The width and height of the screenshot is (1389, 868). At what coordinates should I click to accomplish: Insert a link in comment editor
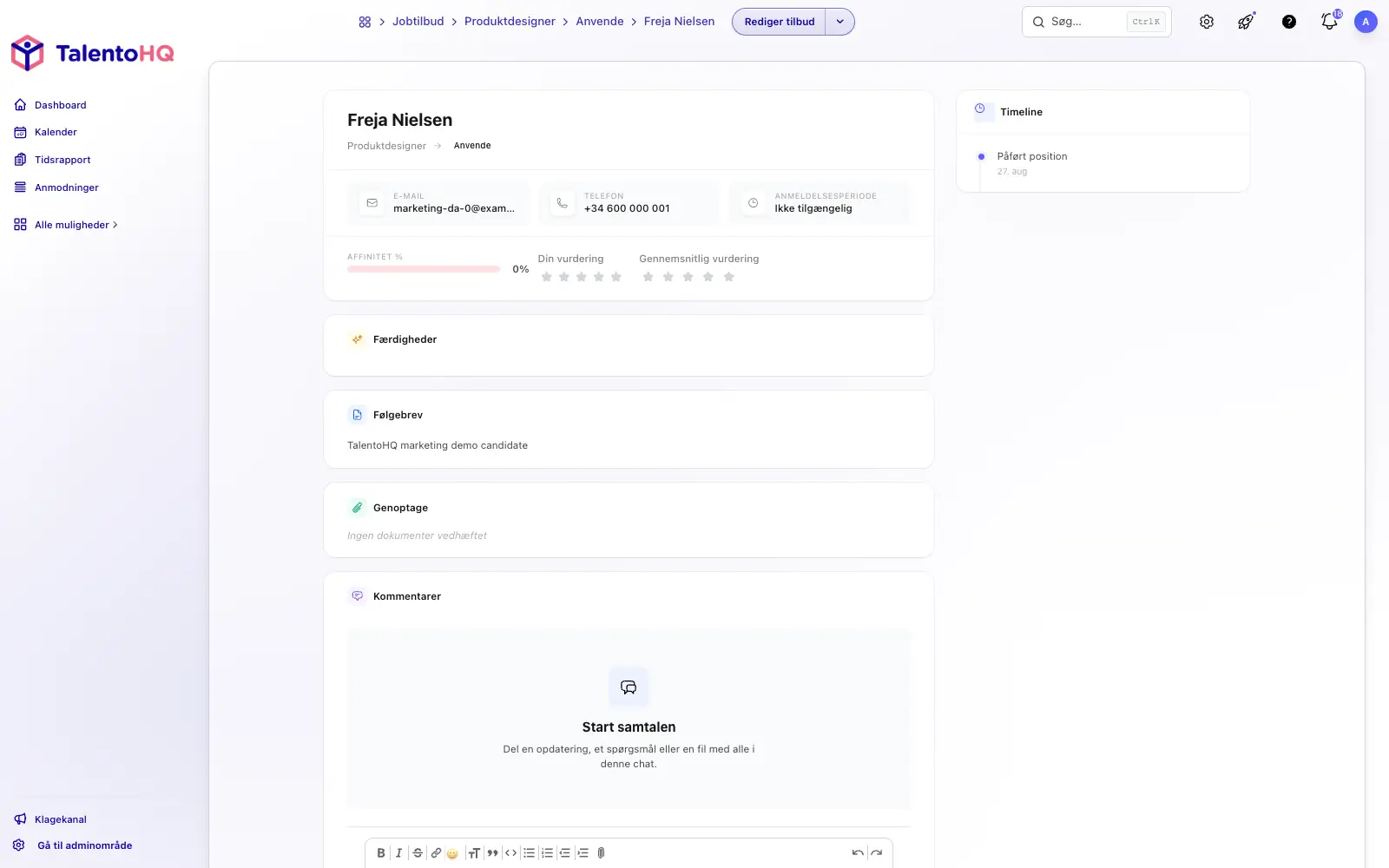click(436, 853)
